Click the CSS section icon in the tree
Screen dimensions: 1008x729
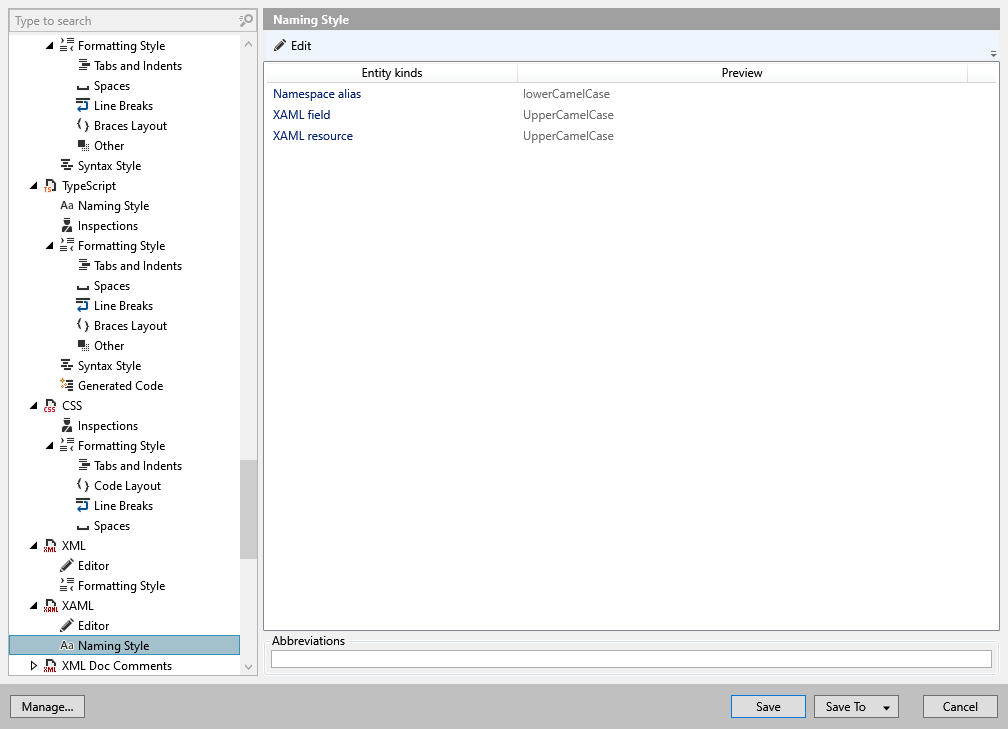point(51,405)
